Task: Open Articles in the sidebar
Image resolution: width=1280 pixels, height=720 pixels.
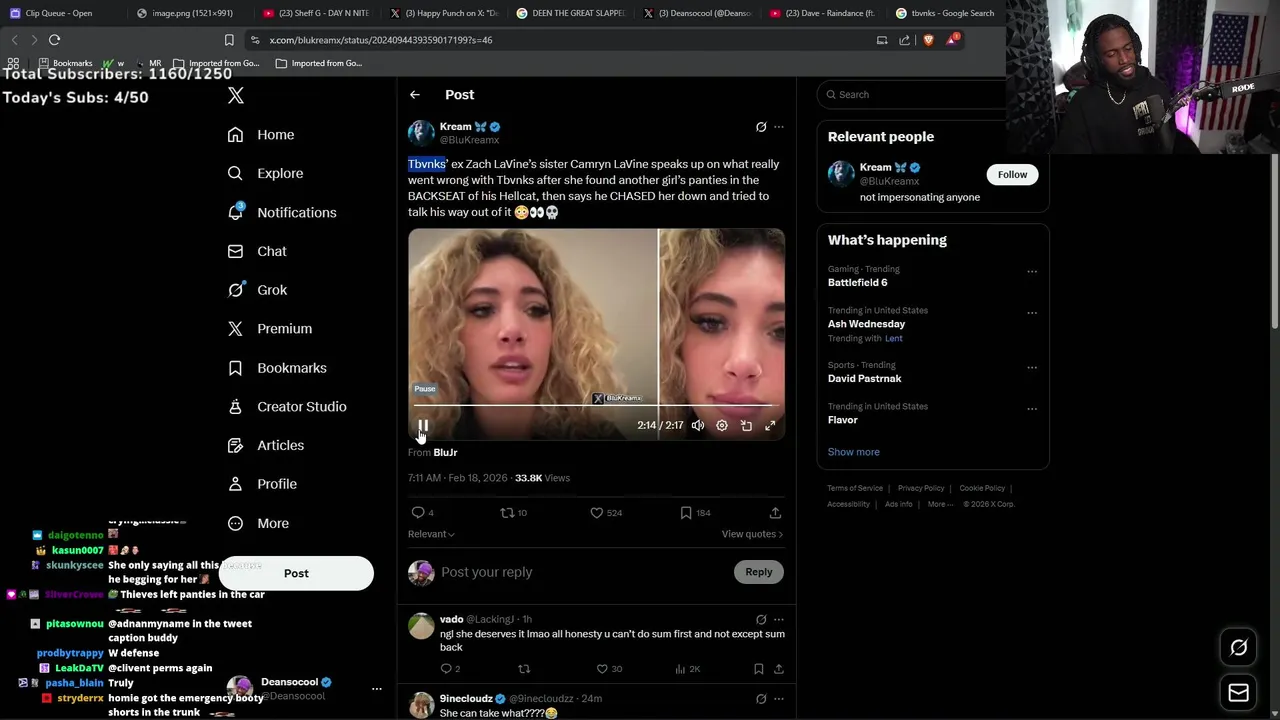Action: [266, 445]
